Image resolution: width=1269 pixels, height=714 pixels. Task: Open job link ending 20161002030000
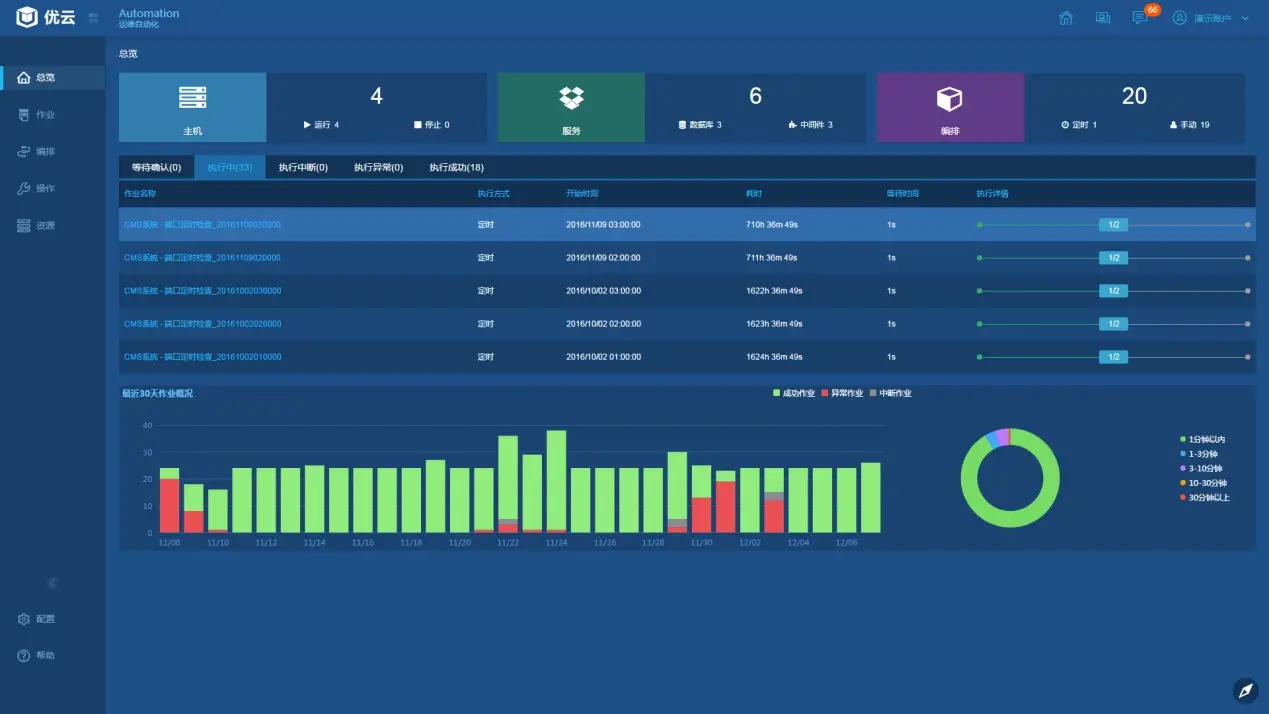(x=202, y=291)
